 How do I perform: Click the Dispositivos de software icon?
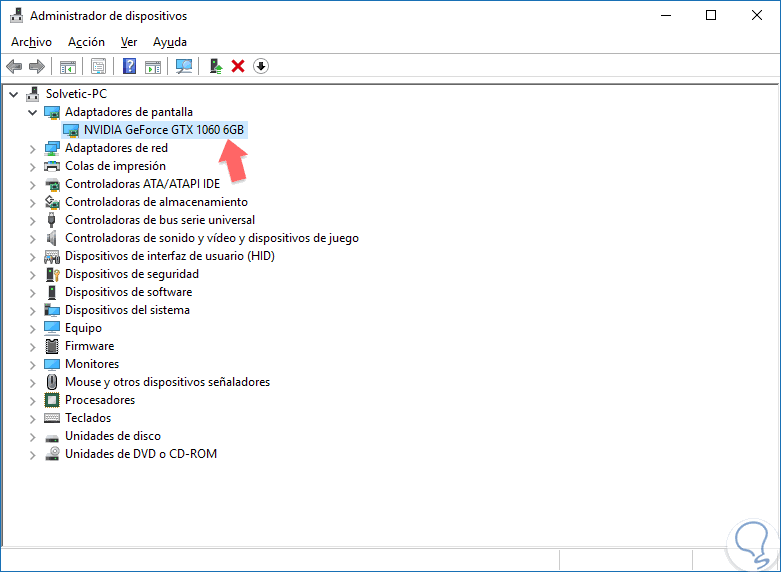point(52,292)
